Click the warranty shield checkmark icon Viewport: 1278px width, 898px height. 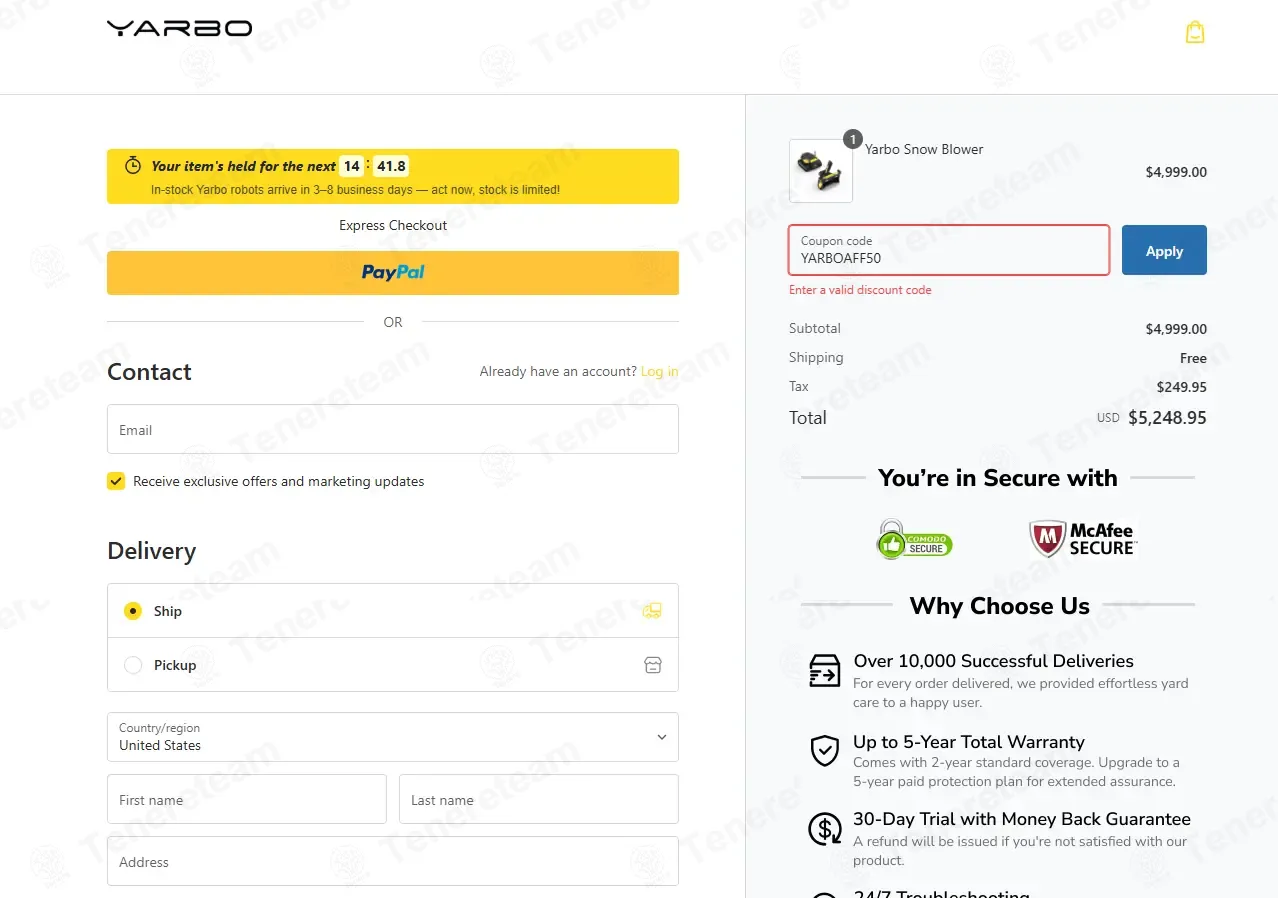pyautogui.click(x=825, y=750)
